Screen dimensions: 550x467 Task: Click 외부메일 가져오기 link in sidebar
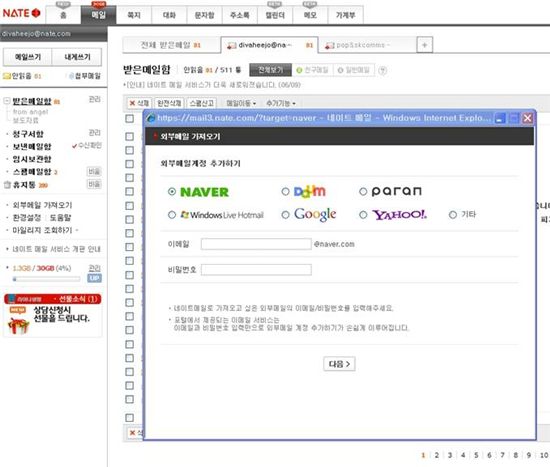[x=42, y=205]
